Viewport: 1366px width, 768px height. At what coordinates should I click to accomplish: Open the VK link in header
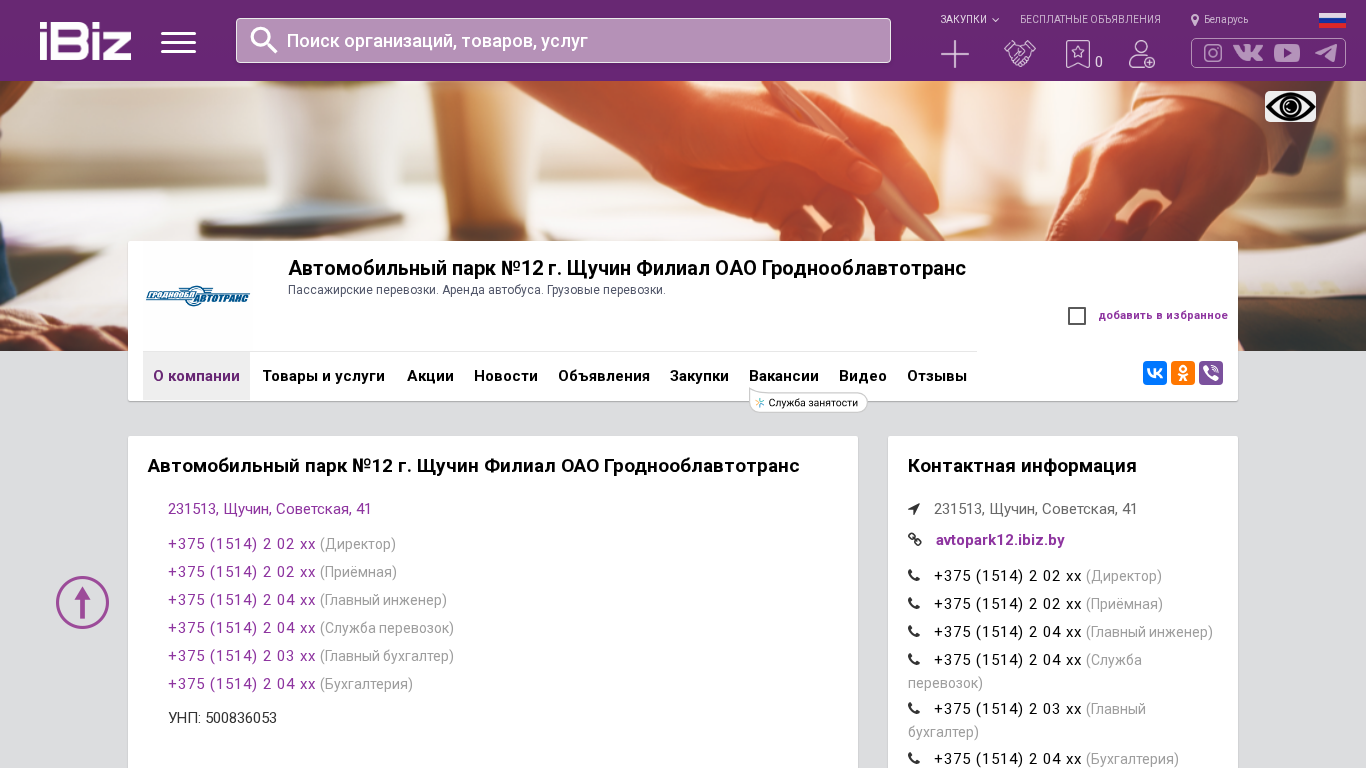coord(1248,53)
